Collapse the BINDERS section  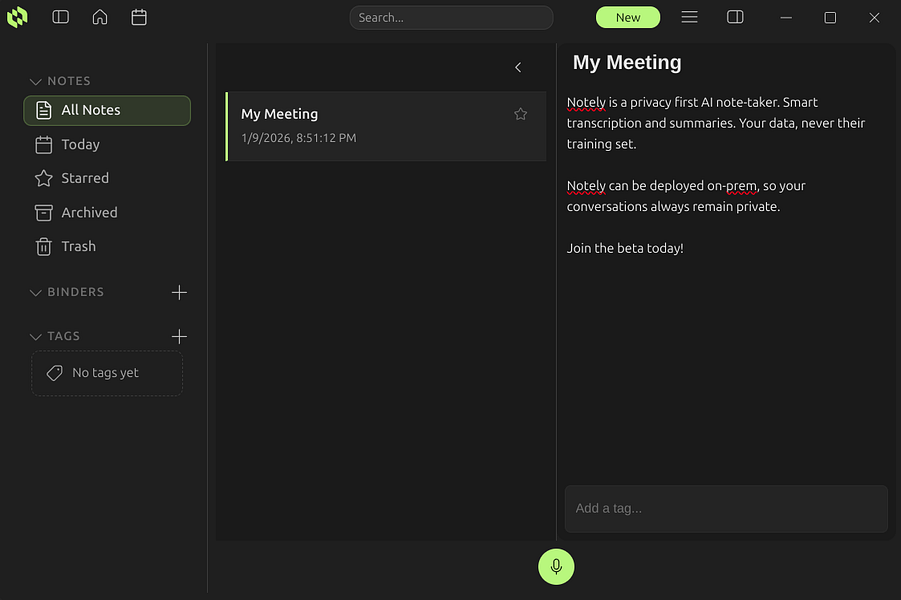36,293
